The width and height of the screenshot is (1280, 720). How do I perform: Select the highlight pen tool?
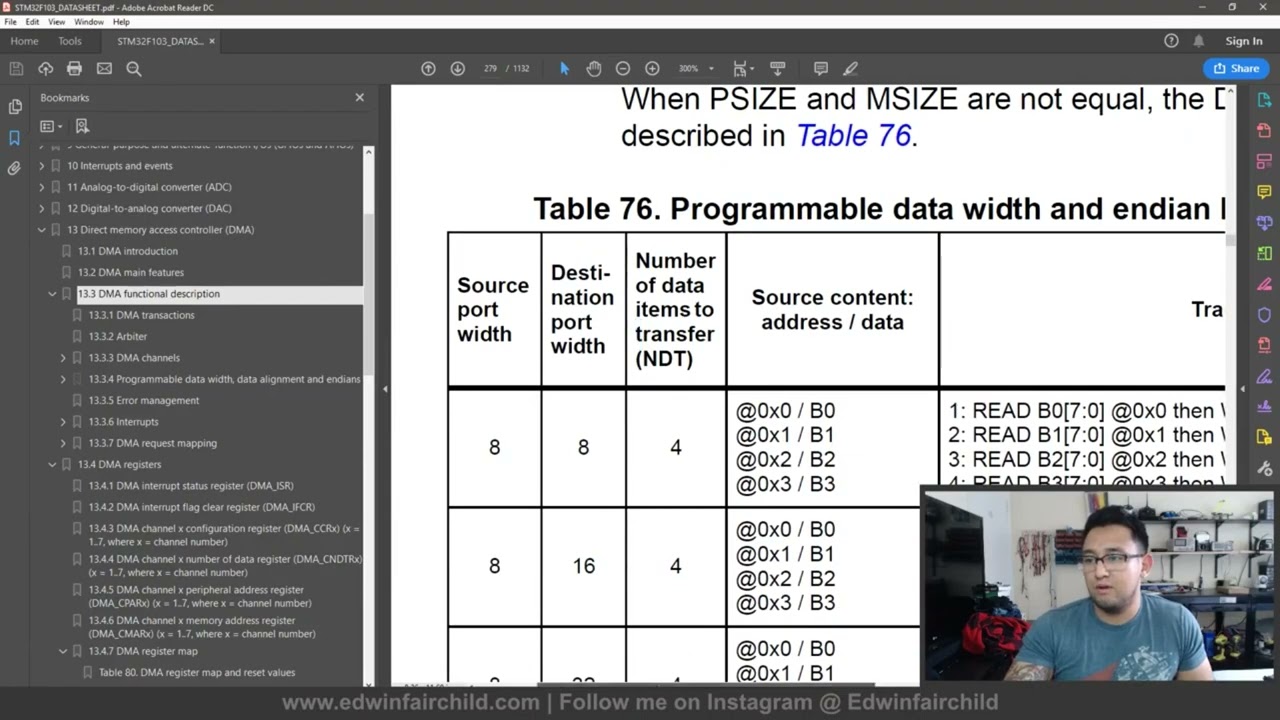(850, 68)
